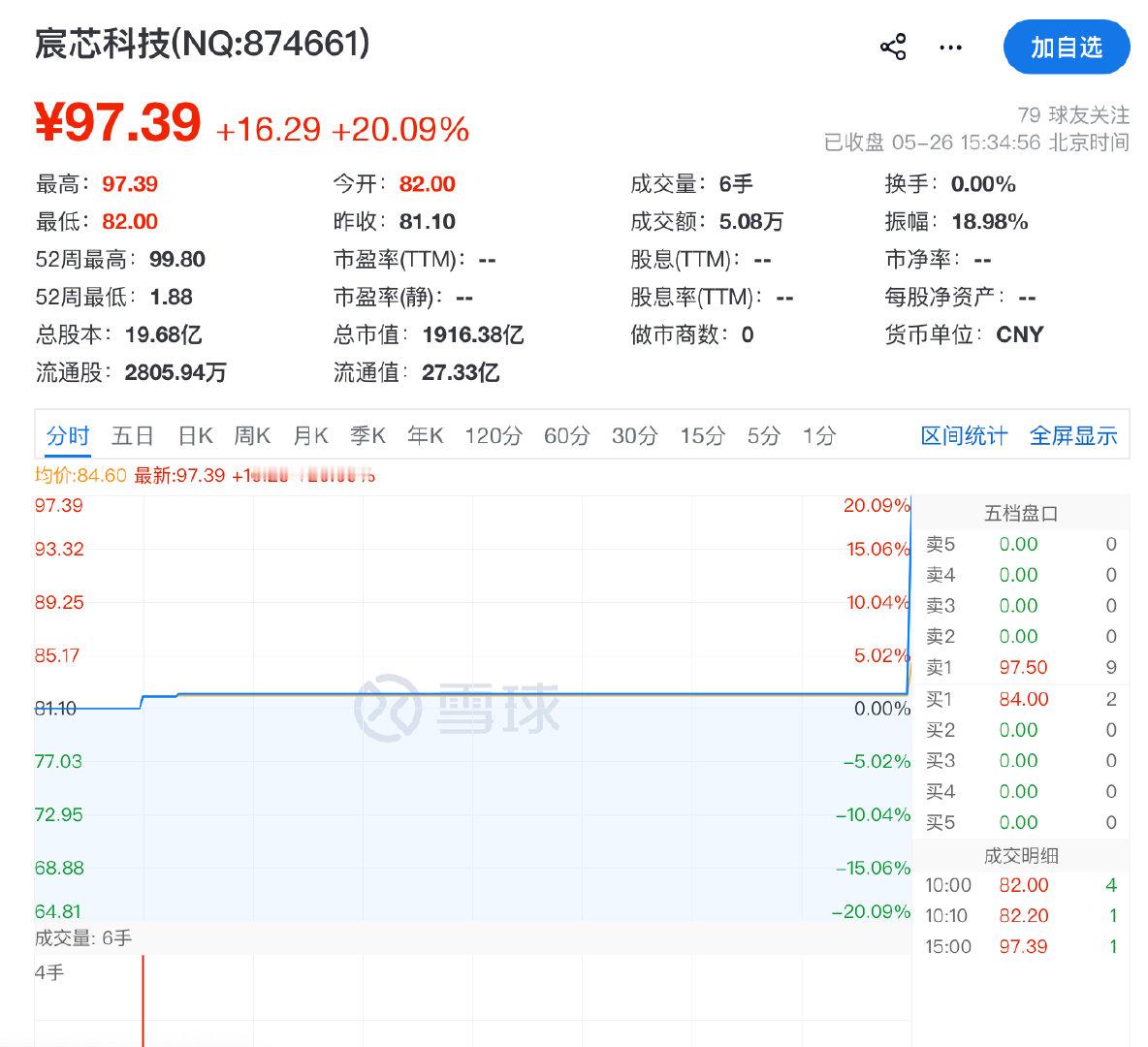Open the 15分 interval chart
Screen dimensions: 1148x1047
tap(703, 435)
